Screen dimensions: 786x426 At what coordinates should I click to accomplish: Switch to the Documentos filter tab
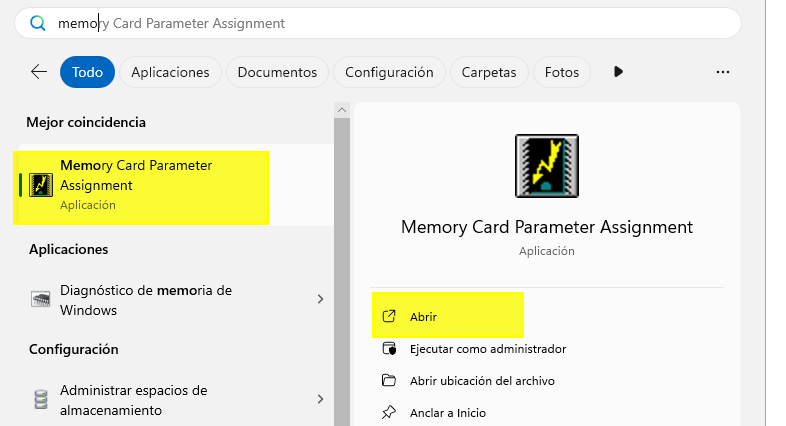(x=277, y=72)
